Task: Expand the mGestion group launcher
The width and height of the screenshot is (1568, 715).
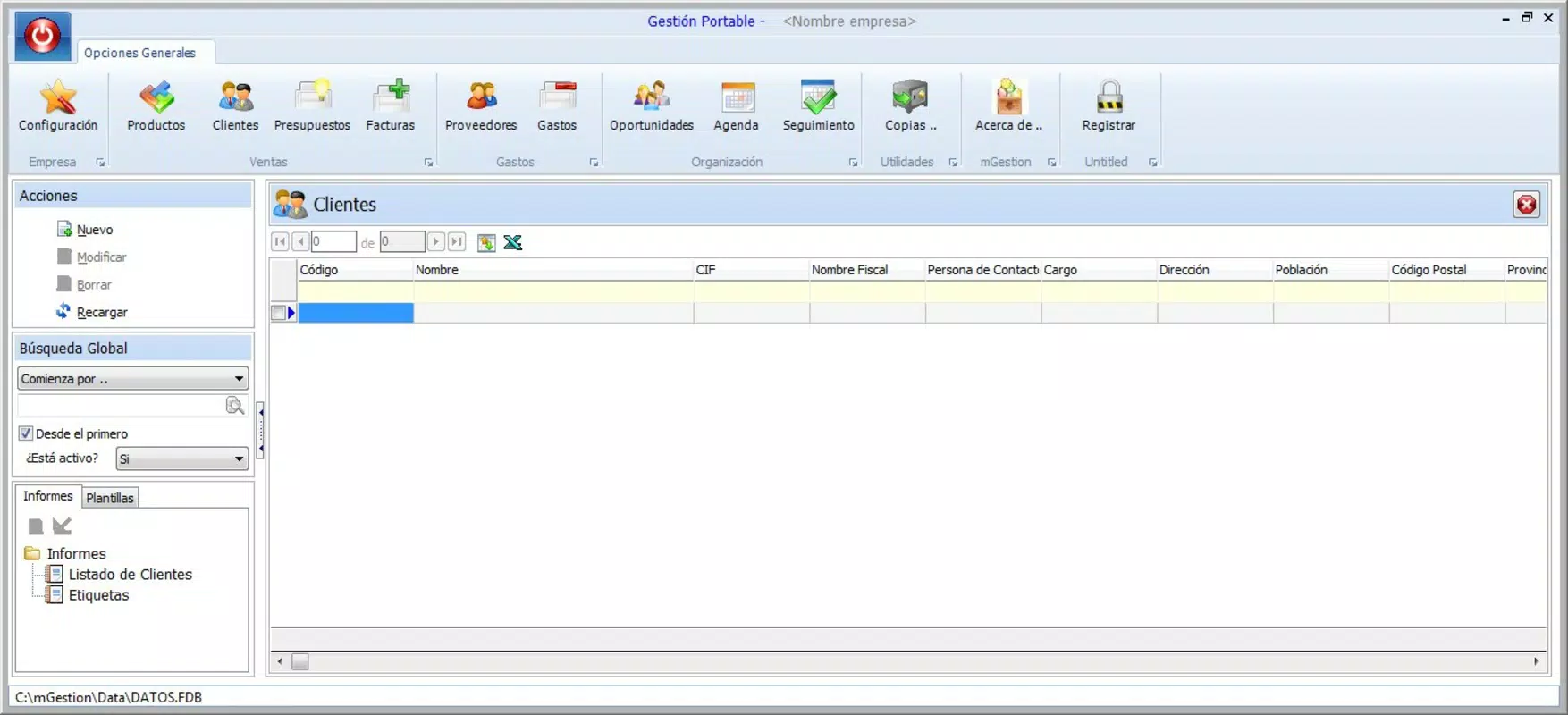Action: (x=1051, y=163)
